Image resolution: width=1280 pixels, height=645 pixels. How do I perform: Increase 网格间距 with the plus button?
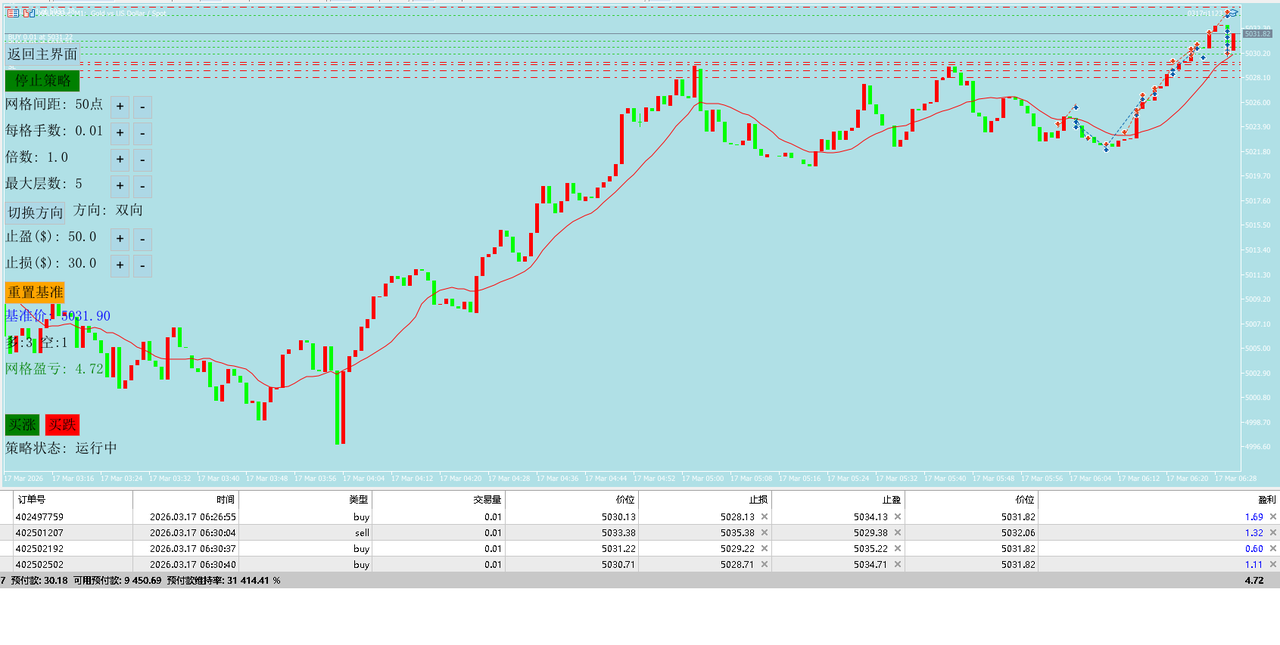tap(119, 106)
